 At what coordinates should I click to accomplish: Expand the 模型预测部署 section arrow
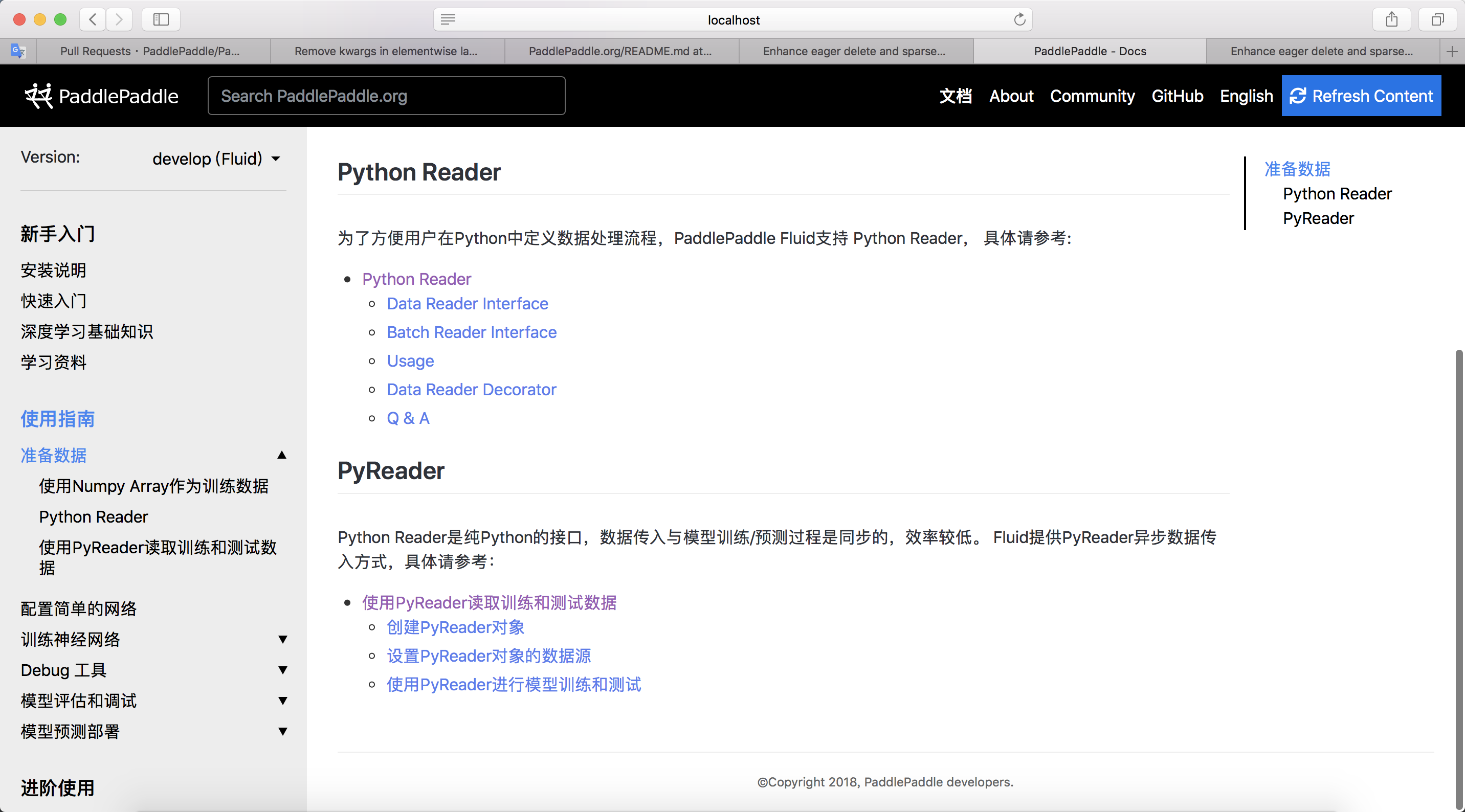click(283, 731)
